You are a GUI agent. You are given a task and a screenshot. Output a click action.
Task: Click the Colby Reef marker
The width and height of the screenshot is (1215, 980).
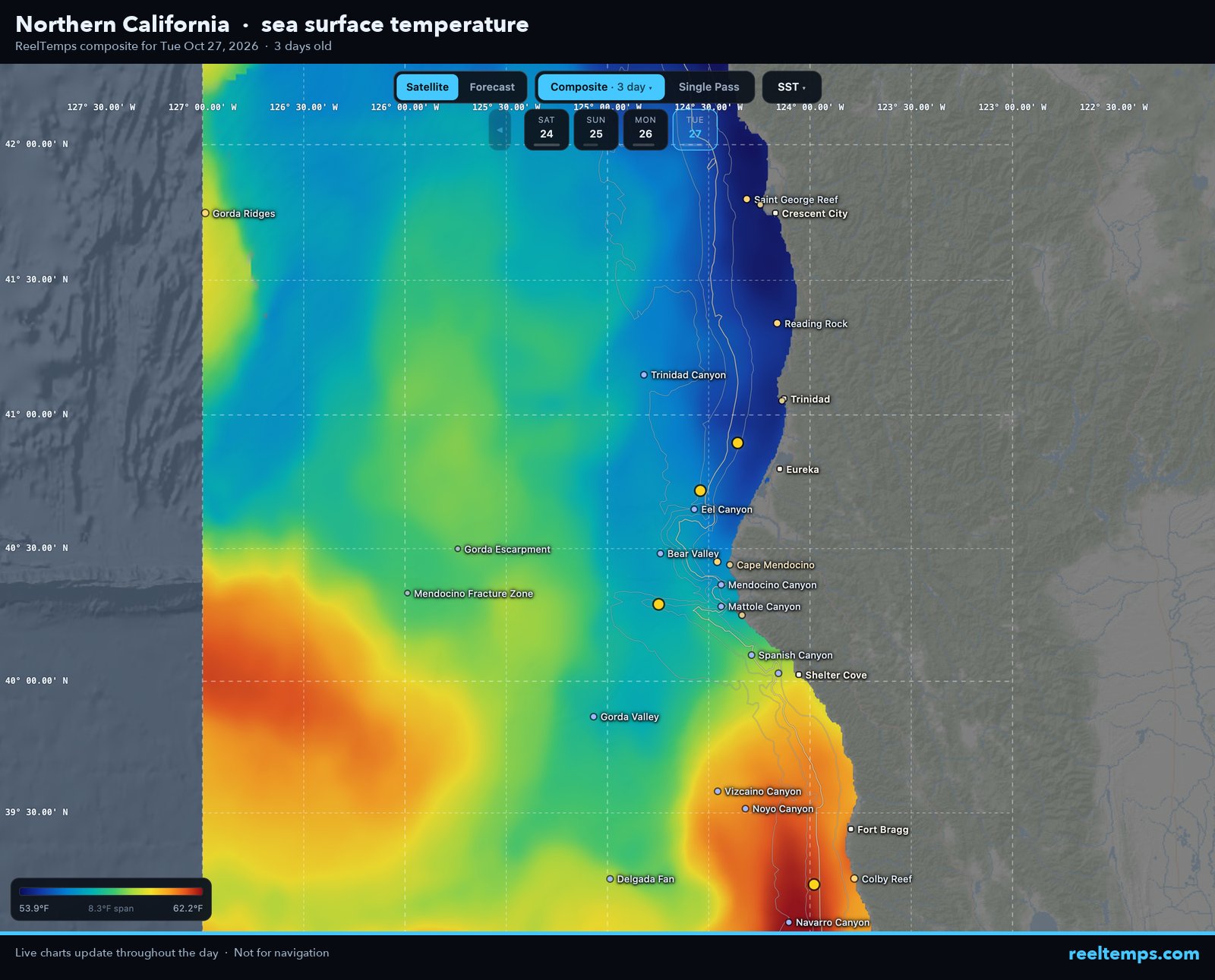pos(854,878)
